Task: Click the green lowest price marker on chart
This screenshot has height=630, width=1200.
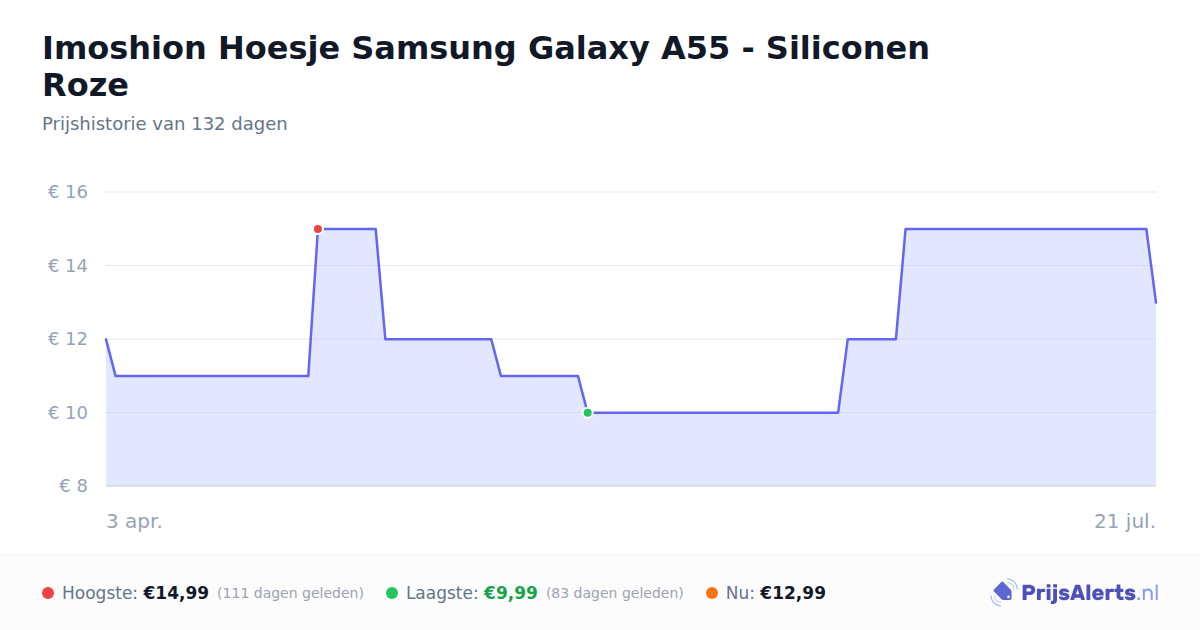Action: click(x=587, y=413)
